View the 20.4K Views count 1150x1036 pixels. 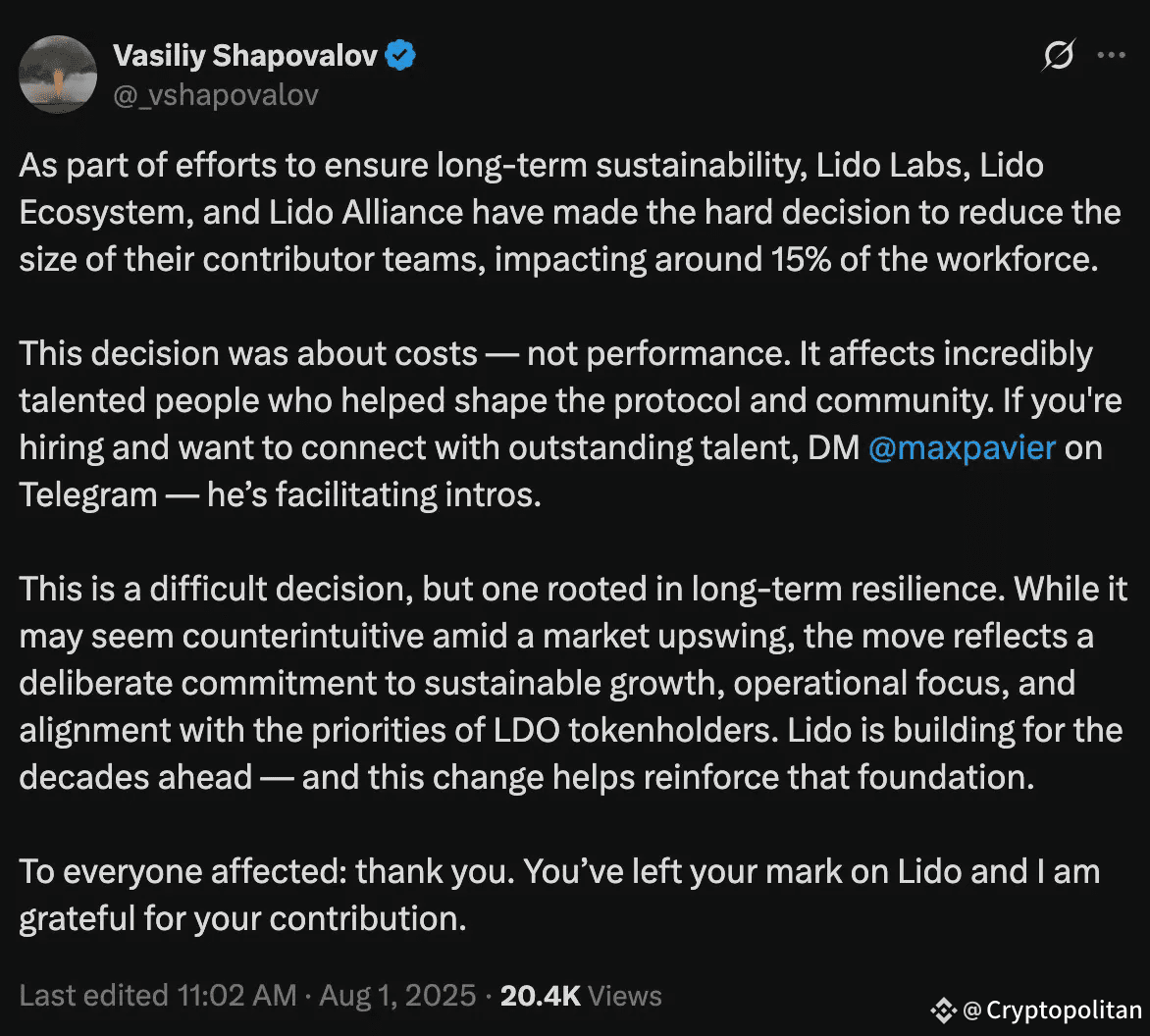click(x=581, y=996)
